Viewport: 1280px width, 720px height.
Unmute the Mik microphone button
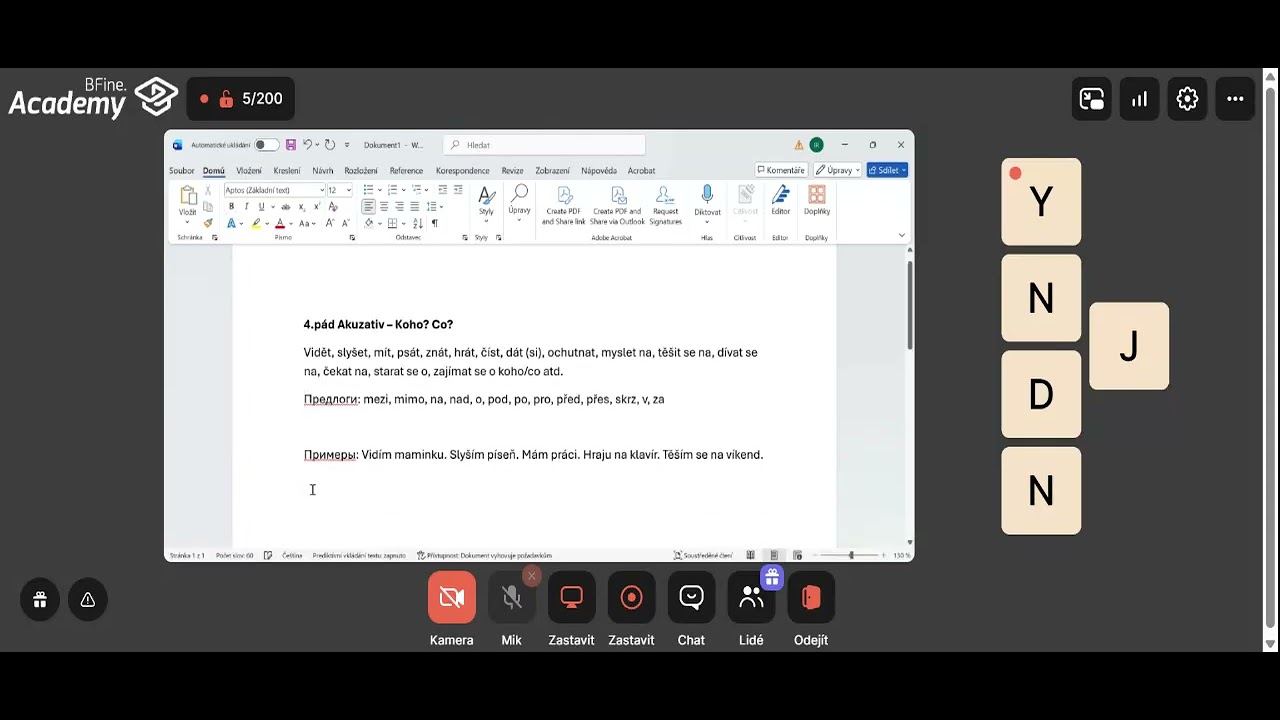(512, 597)
